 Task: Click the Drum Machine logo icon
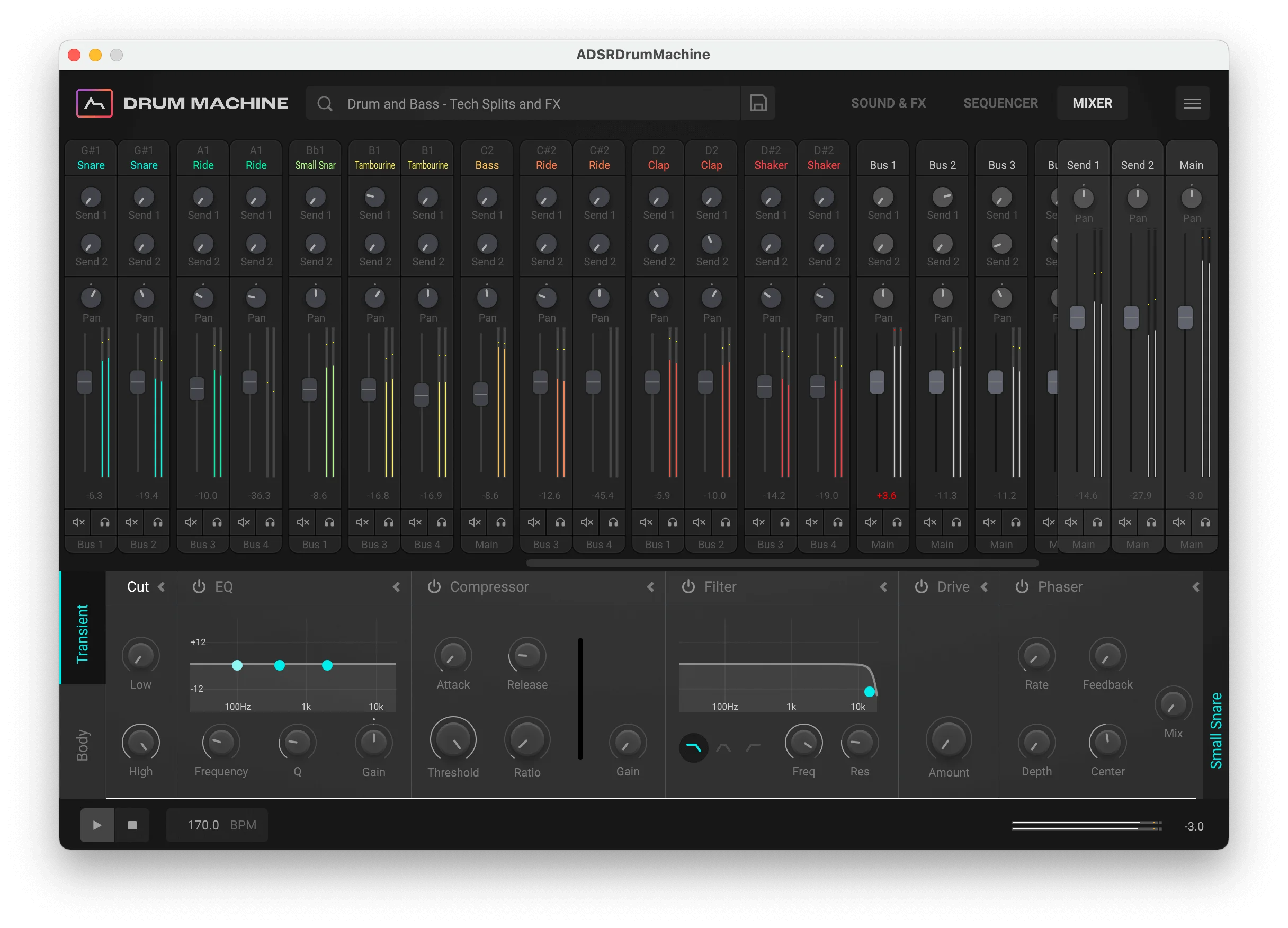pos(94,103)
